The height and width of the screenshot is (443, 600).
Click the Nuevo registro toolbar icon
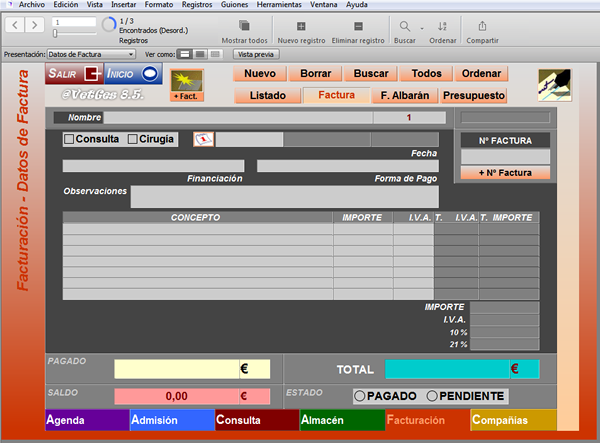(301, 26)
